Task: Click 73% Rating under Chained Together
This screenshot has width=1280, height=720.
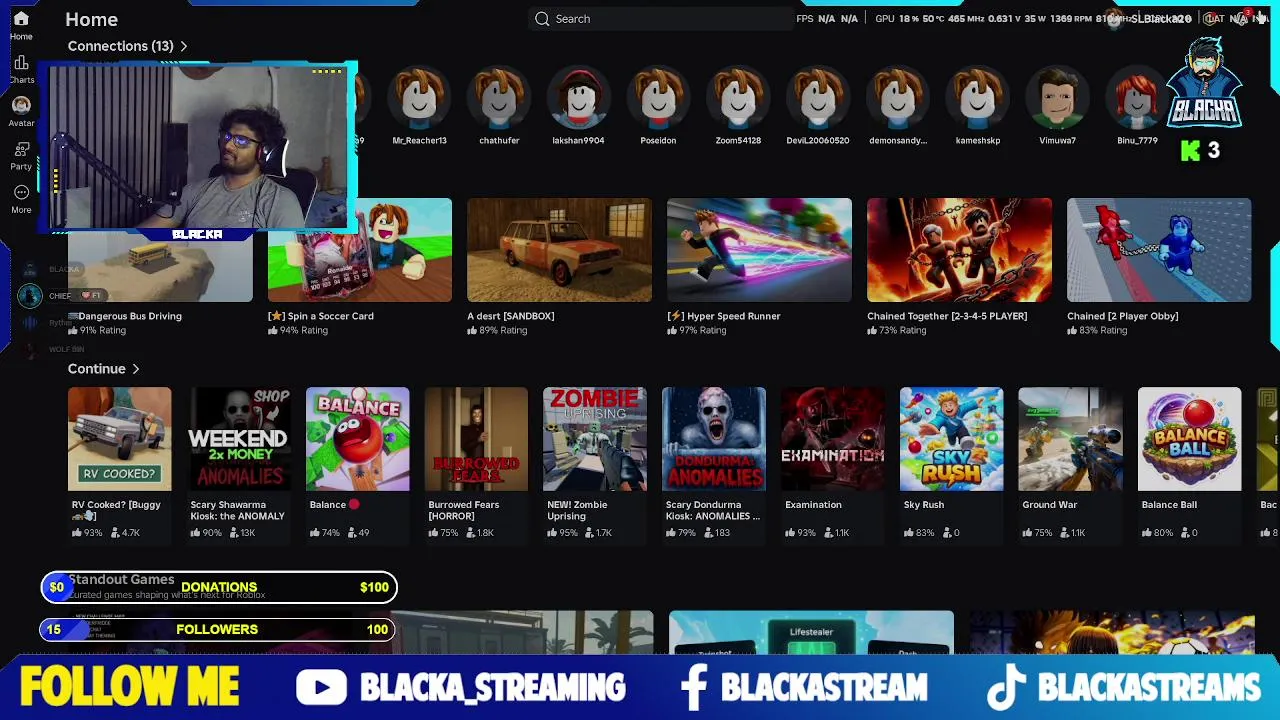Action: (x=896, y=330)
